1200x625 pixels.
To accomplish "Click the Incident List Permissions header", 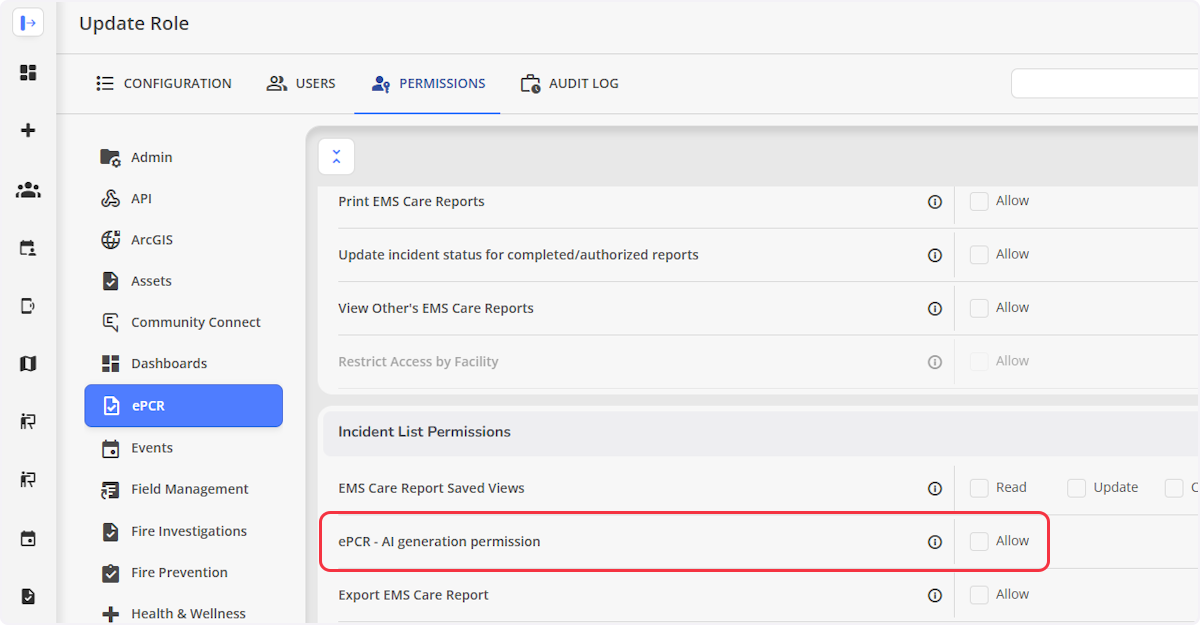I will (x=761, y=432).
